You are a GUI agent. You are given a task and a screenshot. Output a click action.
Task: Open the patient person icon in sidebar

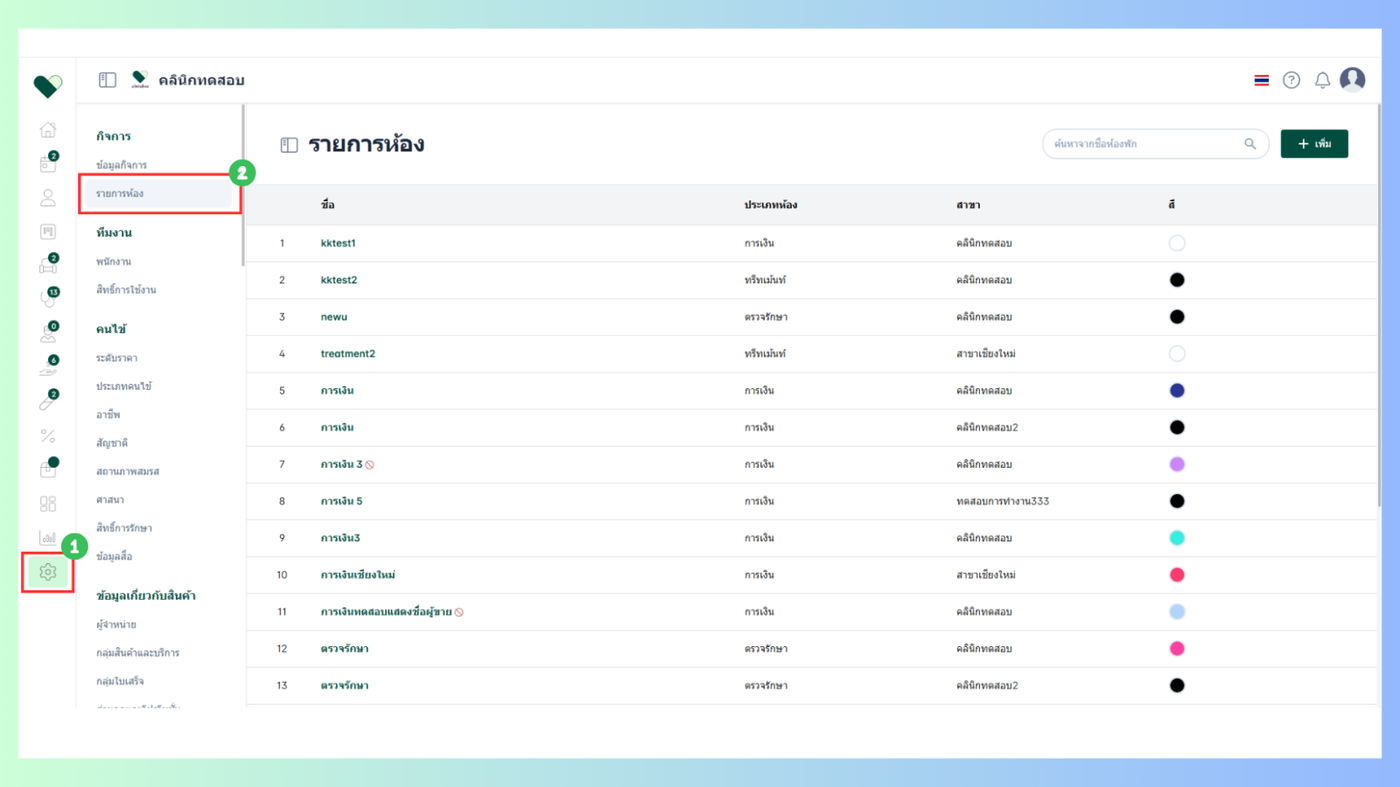pyautogui.click(x=47, y=198)
